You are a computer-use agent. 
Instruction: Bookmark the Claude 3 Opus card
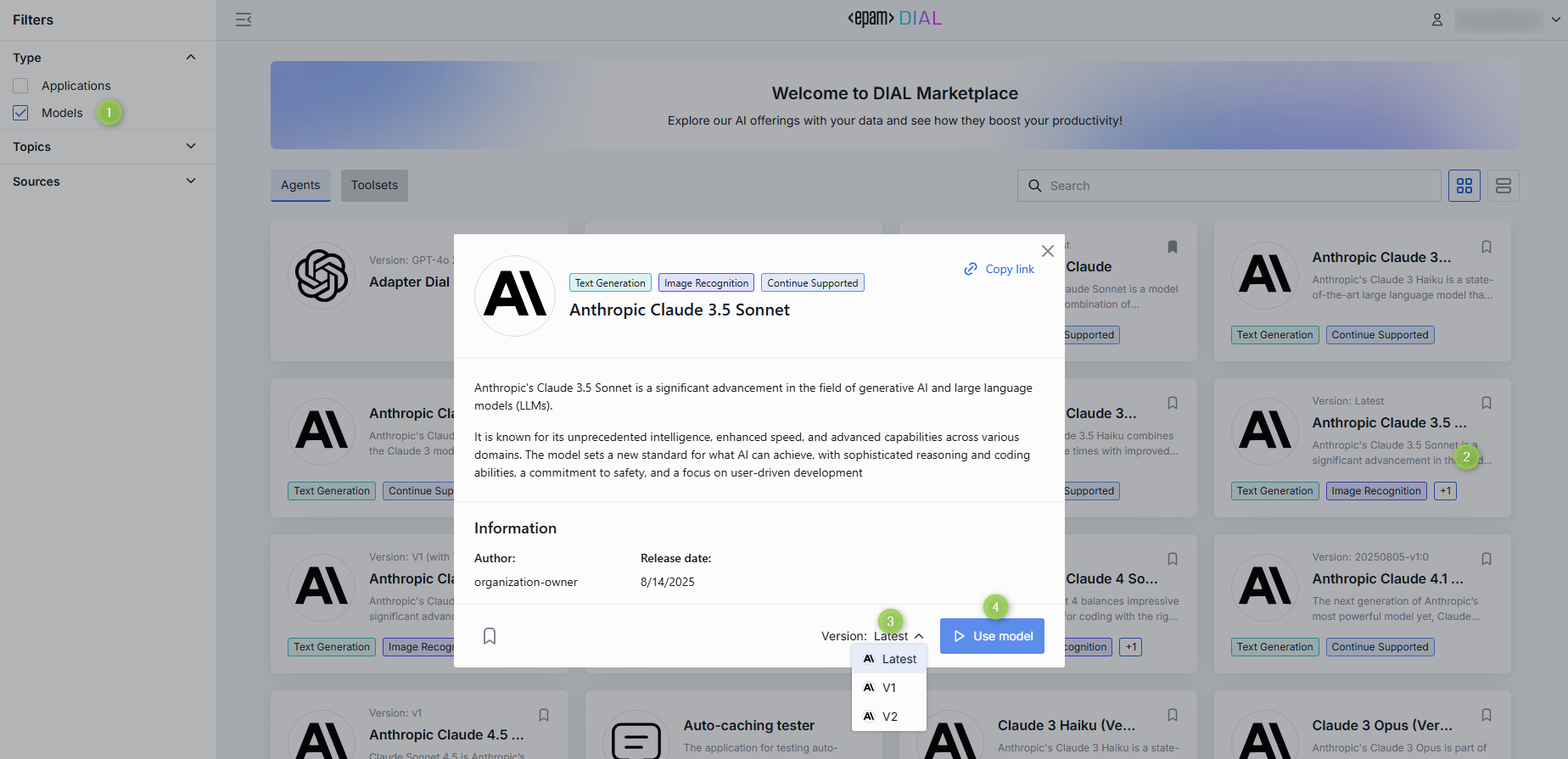(x=1487, y=715)
